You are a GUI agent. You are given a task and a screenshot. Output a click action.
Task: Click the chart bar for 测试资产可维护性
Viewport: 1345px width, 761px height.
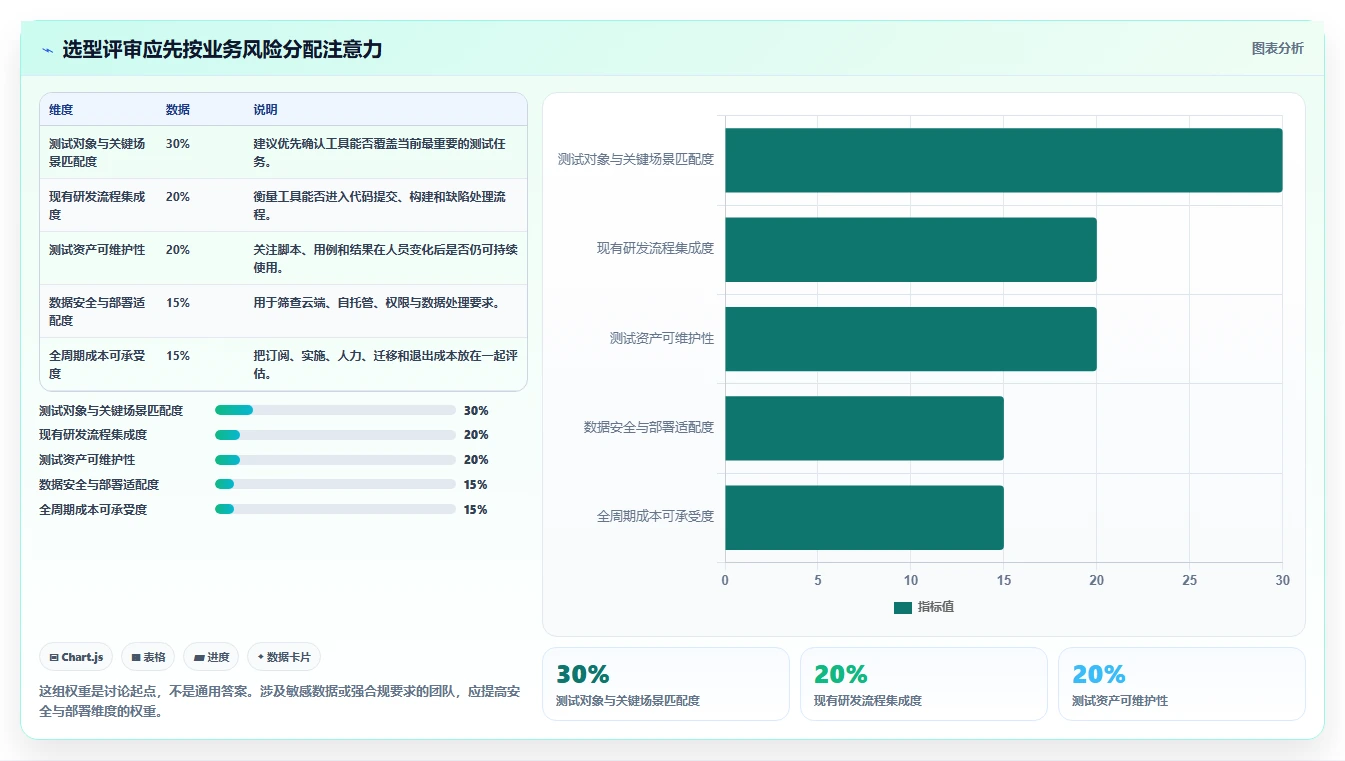point(911,339)
